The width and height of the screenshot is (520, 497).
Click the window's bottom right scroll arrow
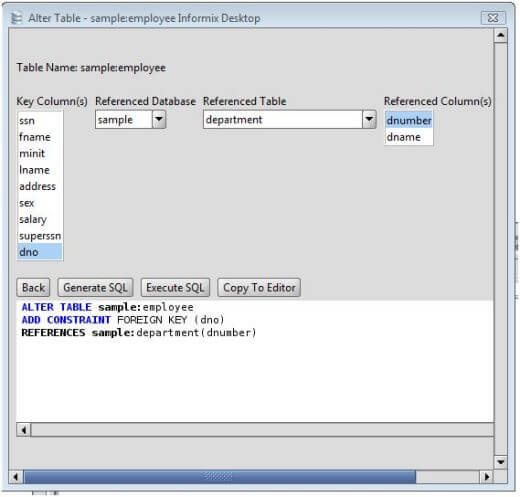[486, 477]
